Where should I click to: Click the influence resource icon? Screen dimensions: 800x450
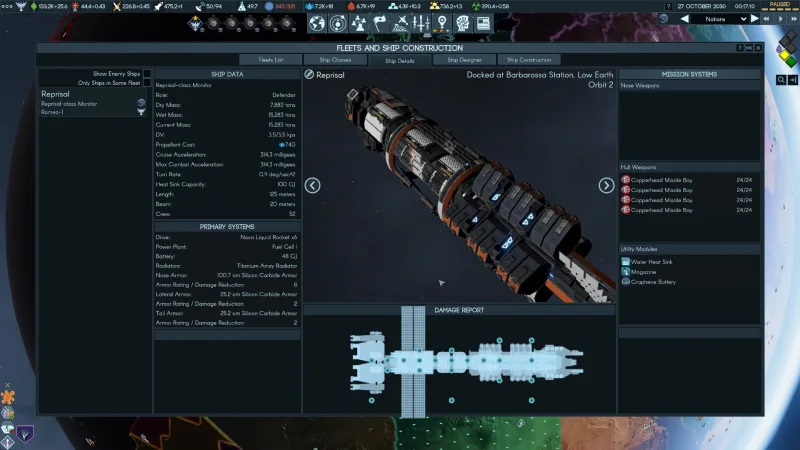[76, 6]
